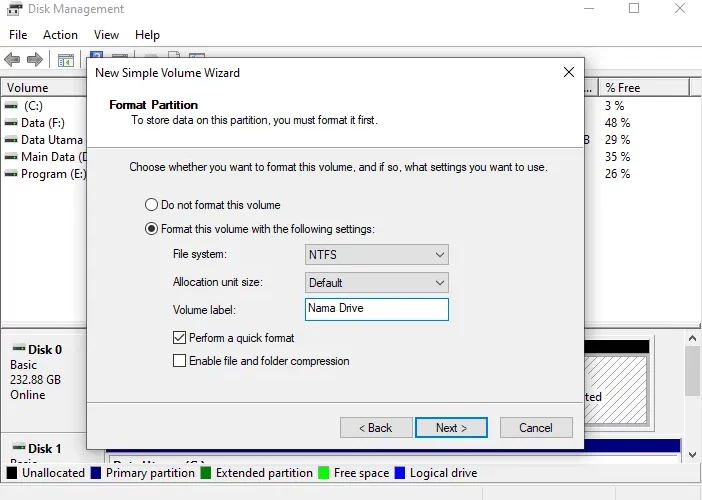Click the Disk 1 drive icon
This screenshot has height=500, width=702.
click(x=19, y=447)
